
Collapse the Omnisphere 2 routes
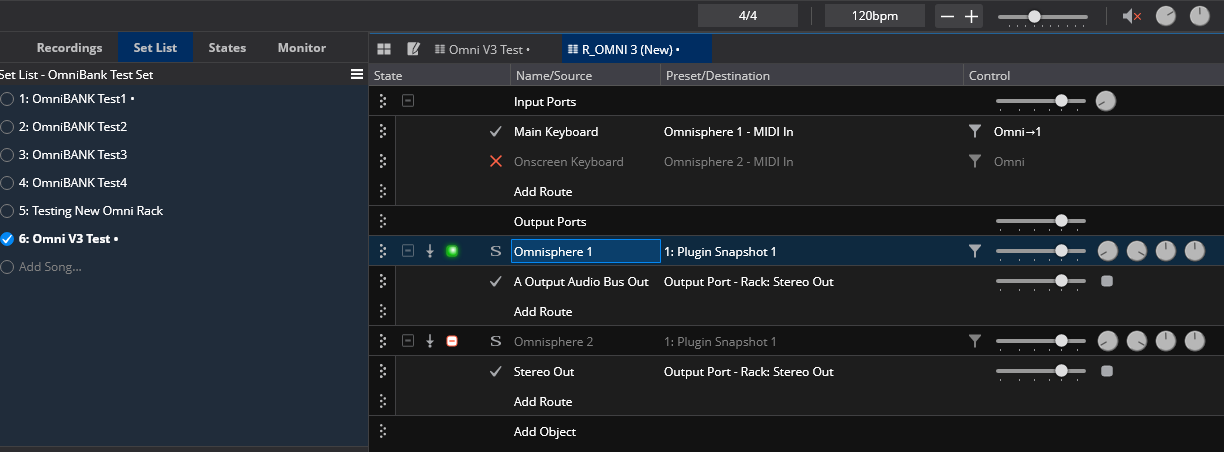pyautogui.click(x=408, y=341)
